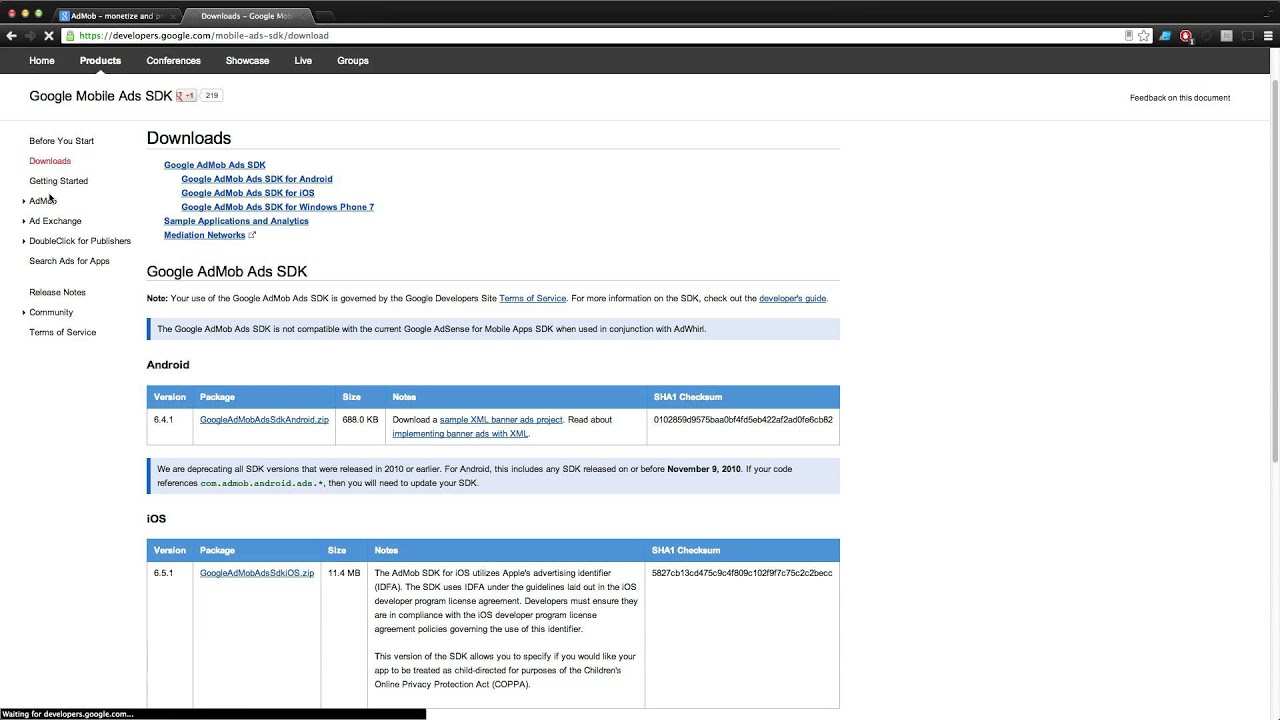Viewport: 1280px width, 720px height.
Task: Click the Google Mobile Ads SDK page title
Action: tap(101, 96)
